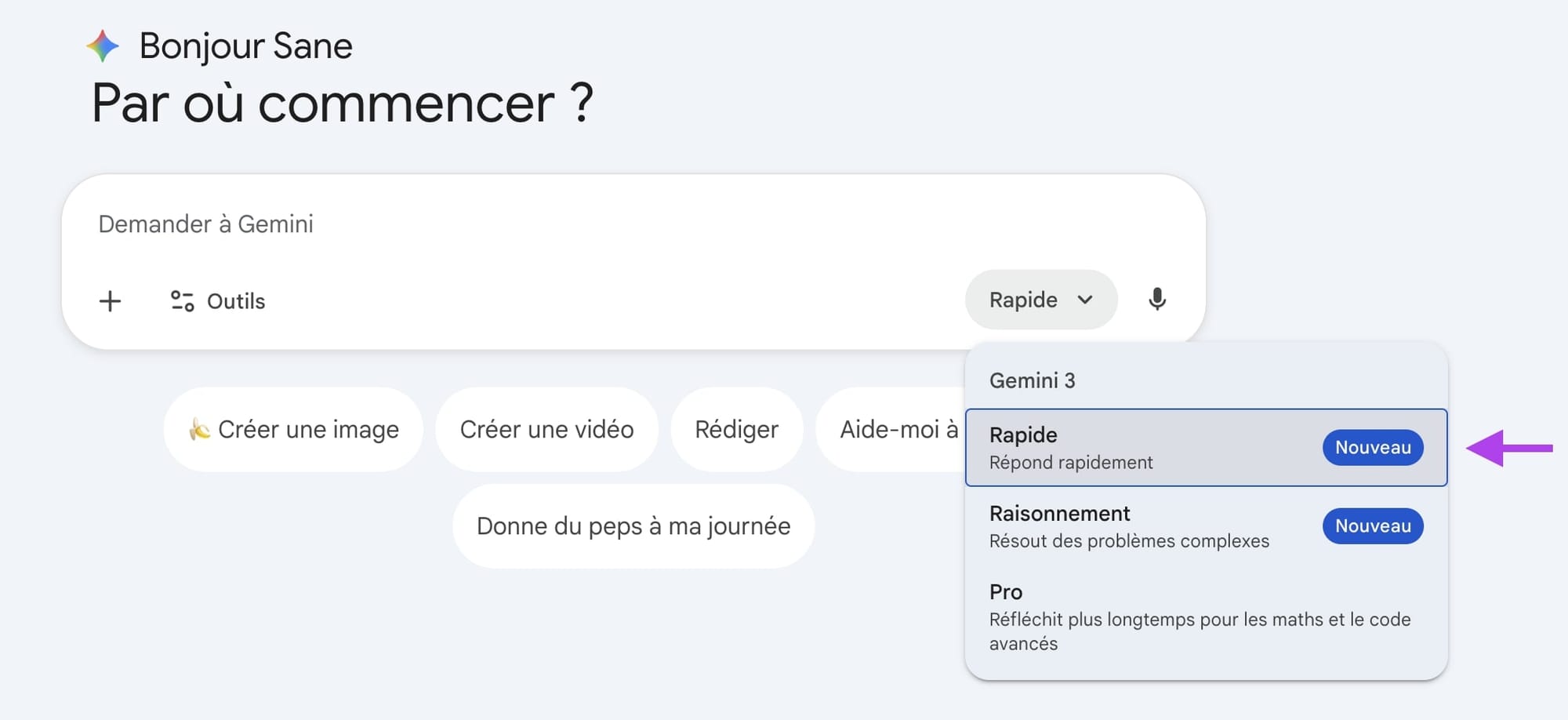Click the Outils sliders icon
The height and width of the screenshot is (720, 1568).
tap(183, 301)
